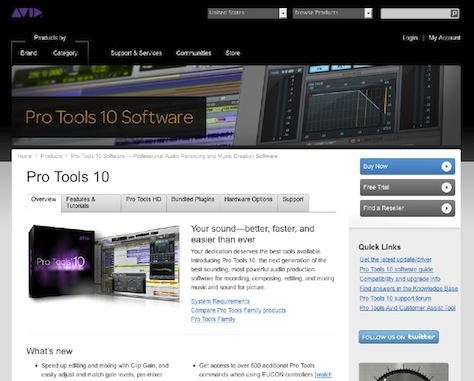Click the 'What's new' heading
Screen dimensions: 474x381
pyautogui.click(x=49, y=351)
